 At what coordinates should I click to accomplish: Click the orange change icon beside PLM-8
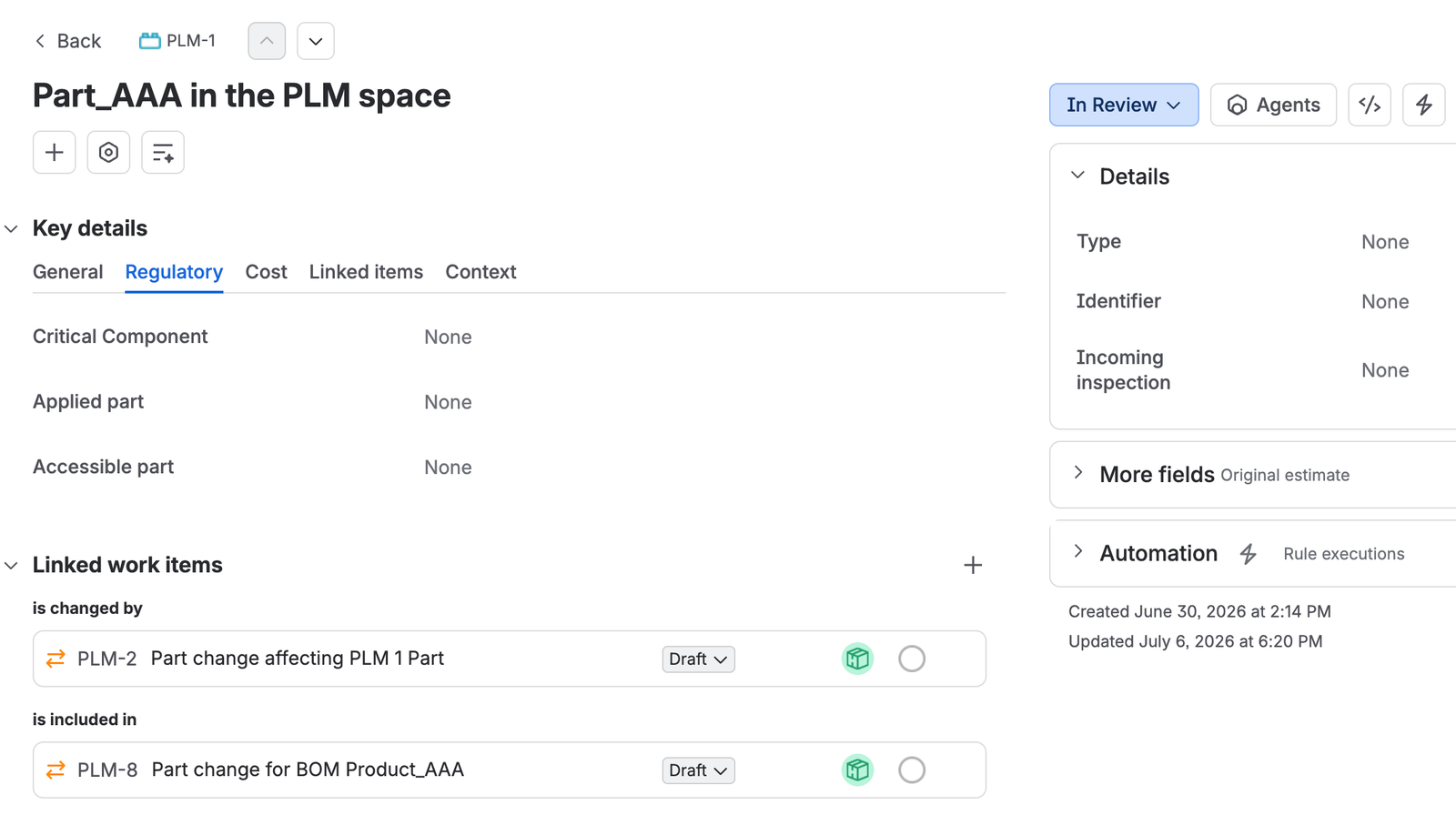point(56,770)
